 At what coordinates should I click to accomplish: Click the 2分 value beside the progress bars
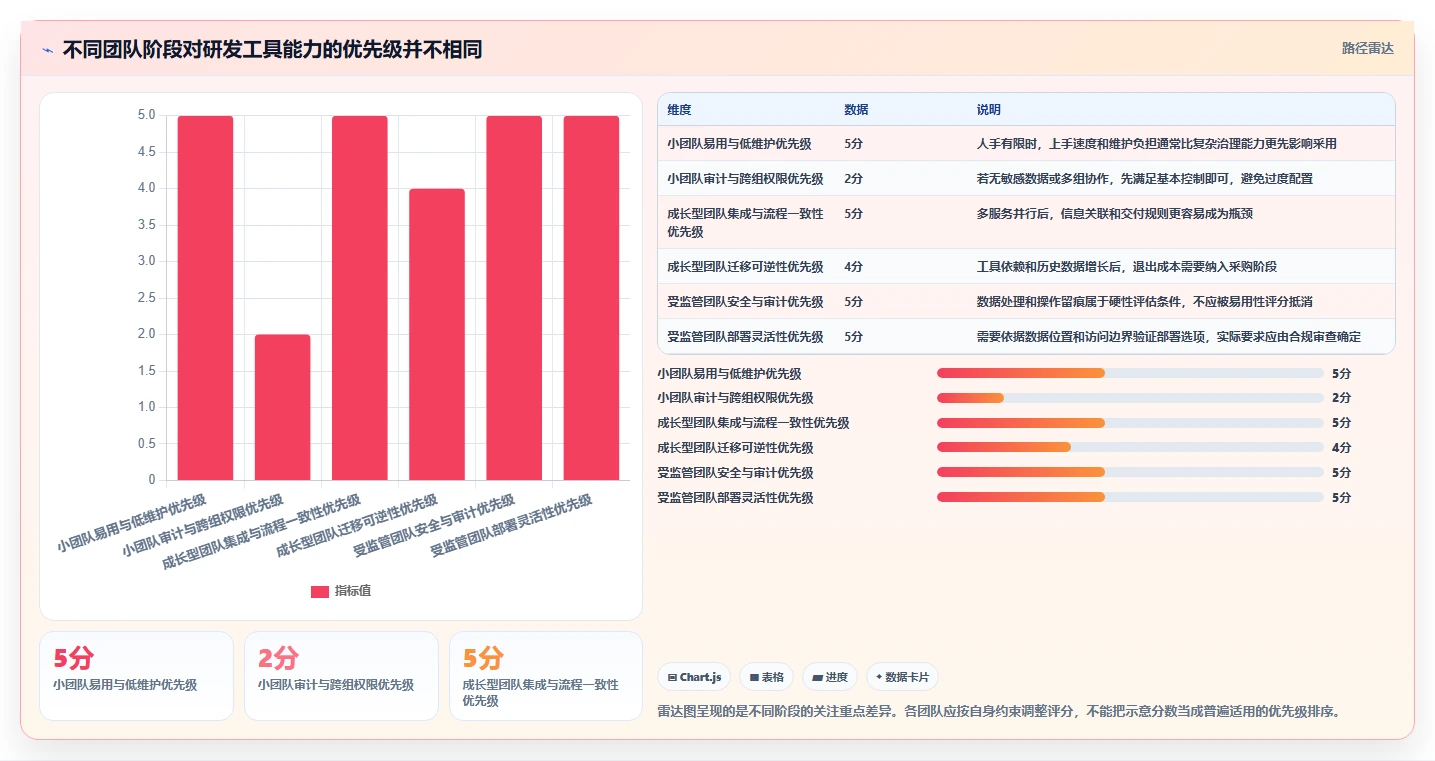[x=1342, y=398]
